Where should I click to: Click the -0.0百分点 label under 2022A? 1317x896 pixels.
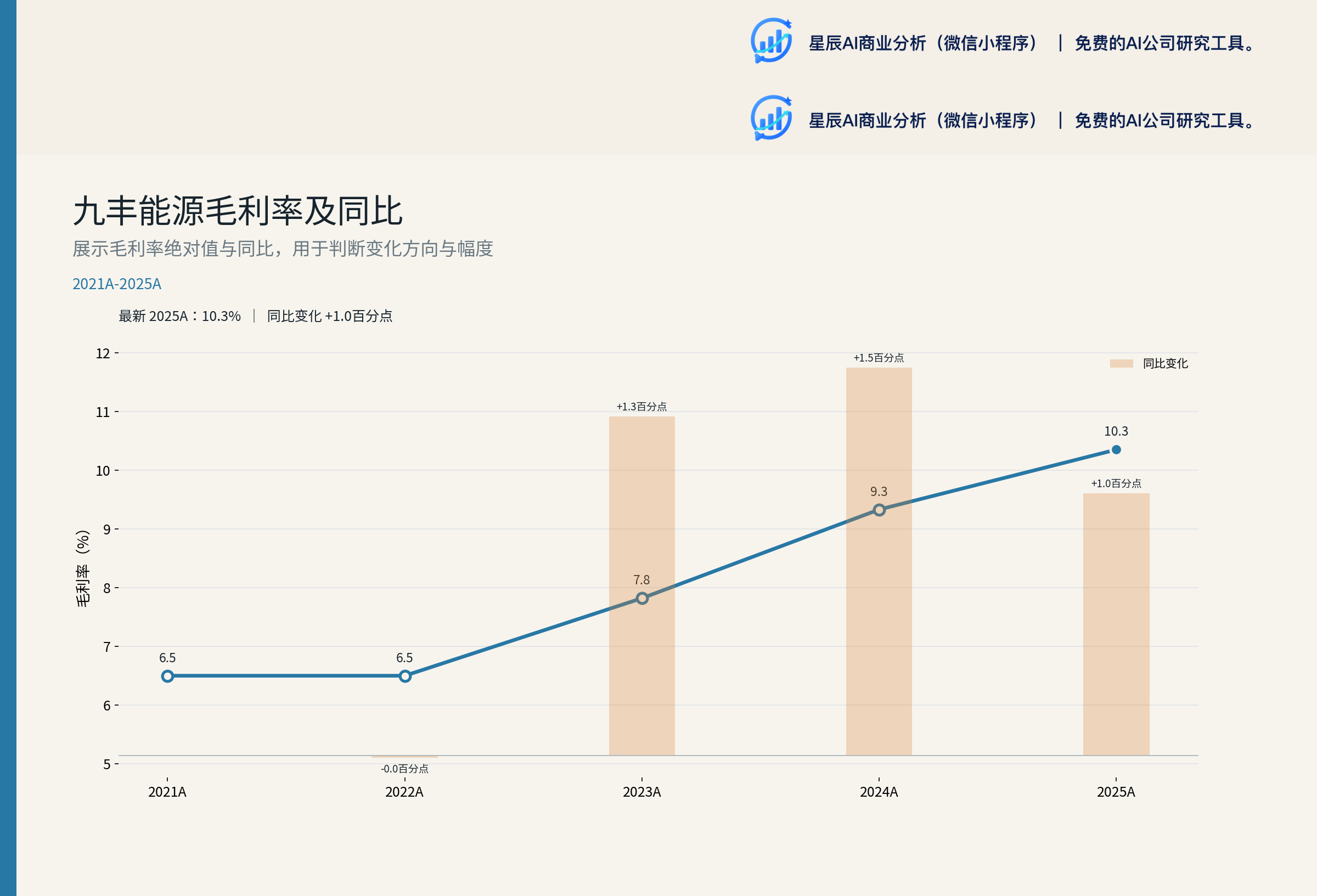(404, 769)
